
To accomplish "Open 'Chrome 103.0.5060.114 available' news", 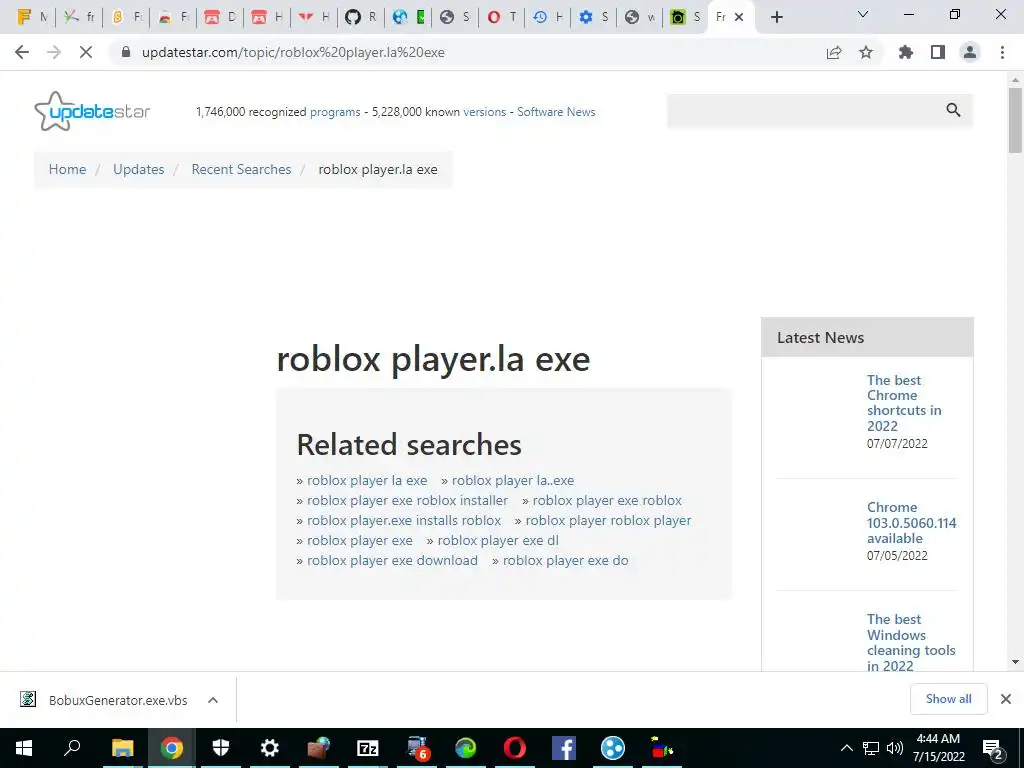I will (x=911, y=522).
